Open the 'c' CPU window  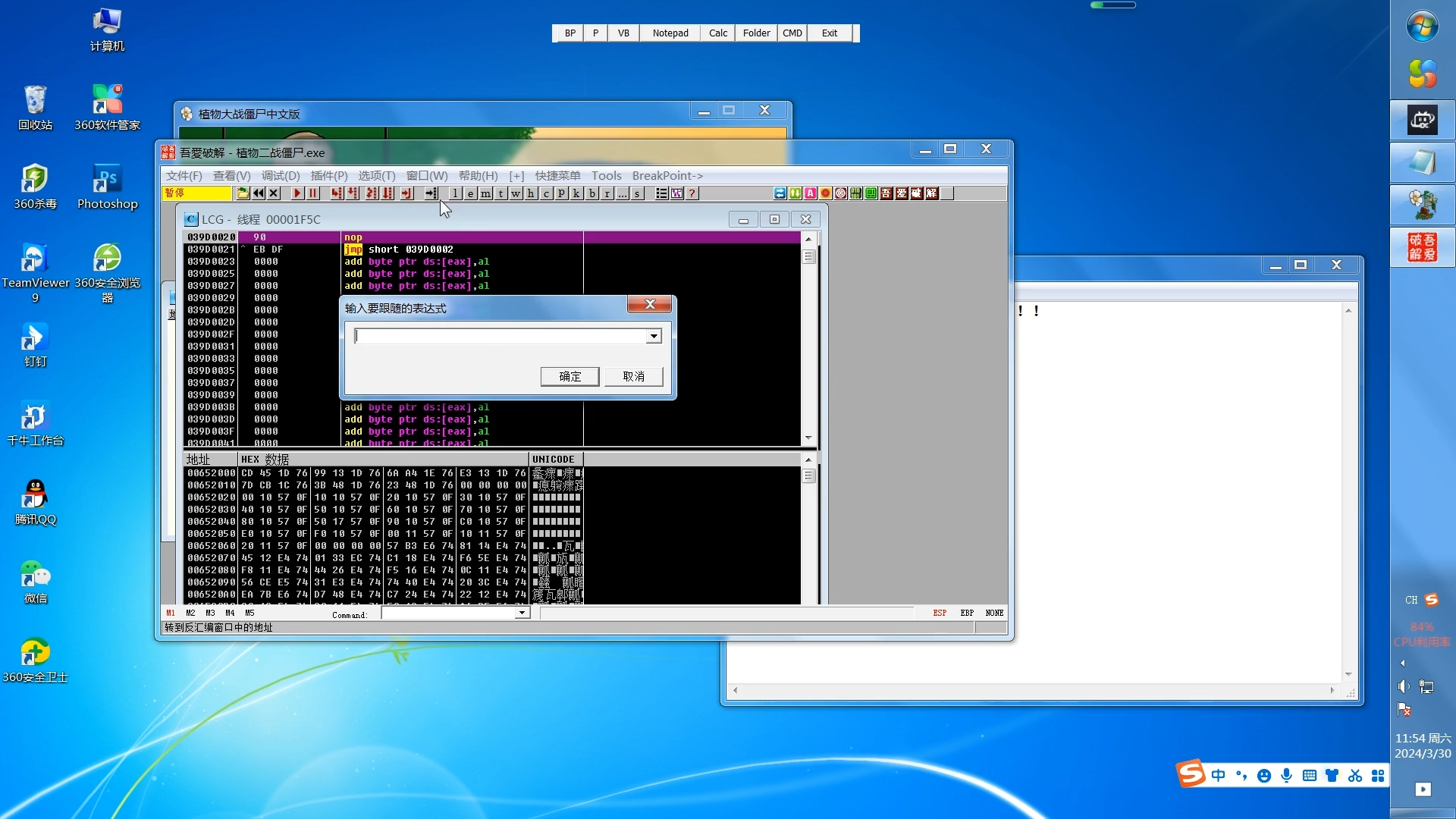pyautogui.click(x=546, y=193)
